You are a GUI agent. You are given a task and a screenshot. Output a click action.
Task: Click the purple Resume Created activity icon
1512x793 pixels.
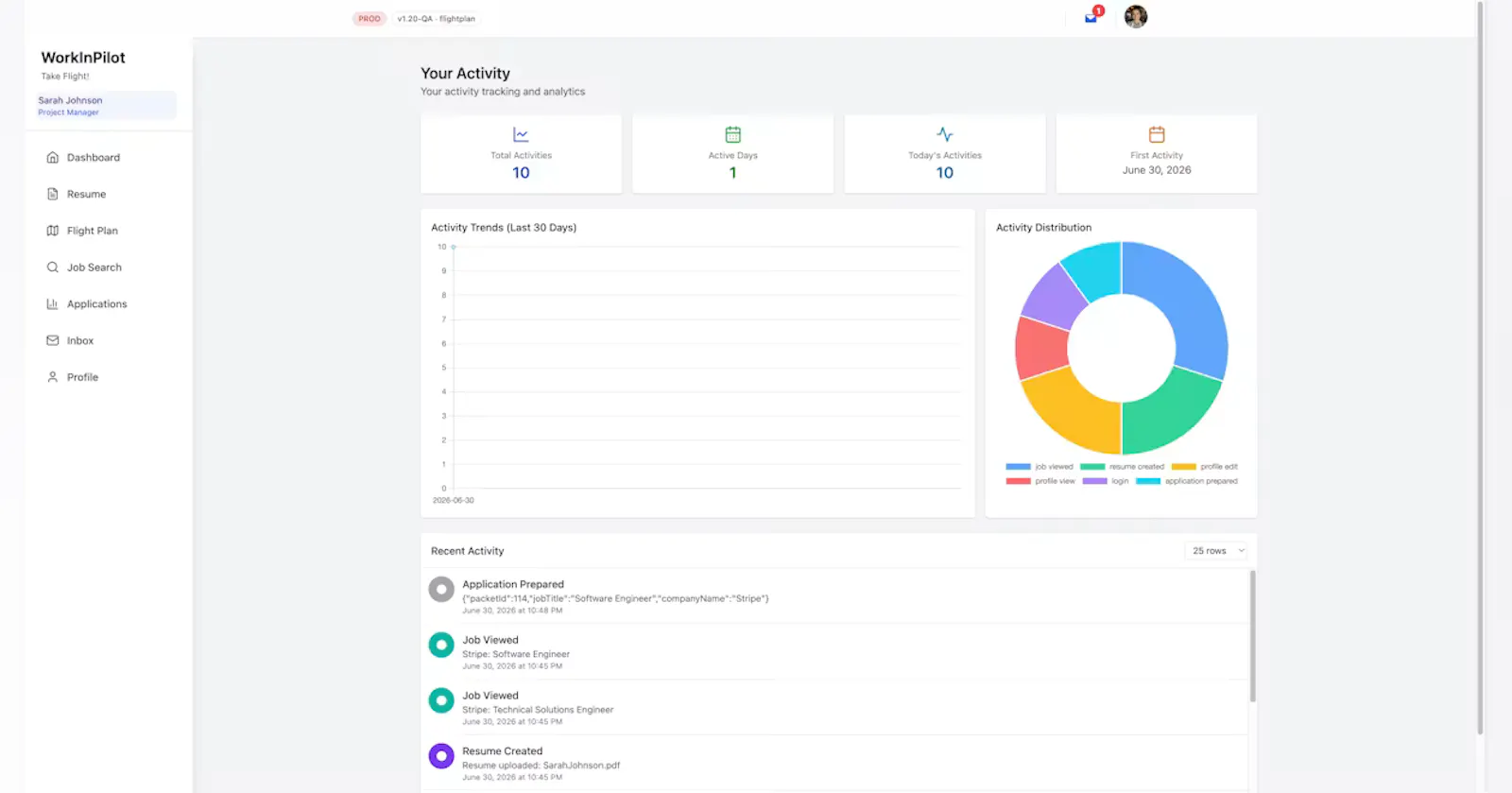pos(441,756)
